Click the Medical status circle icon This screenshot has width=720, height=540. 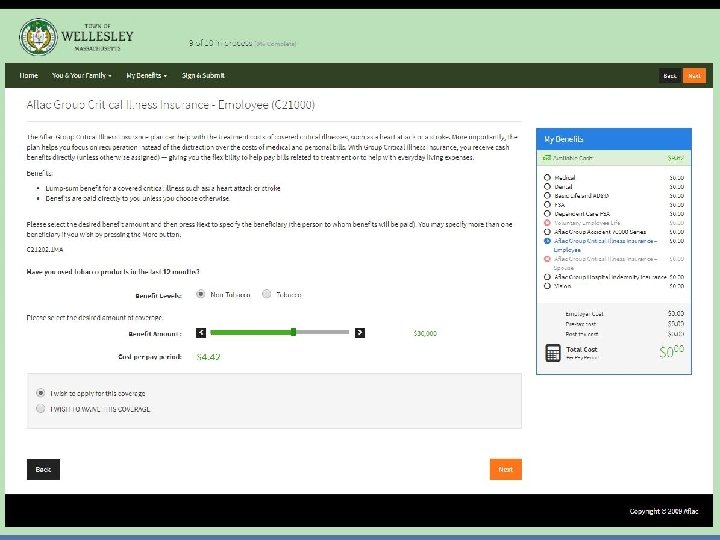[547, 177]
